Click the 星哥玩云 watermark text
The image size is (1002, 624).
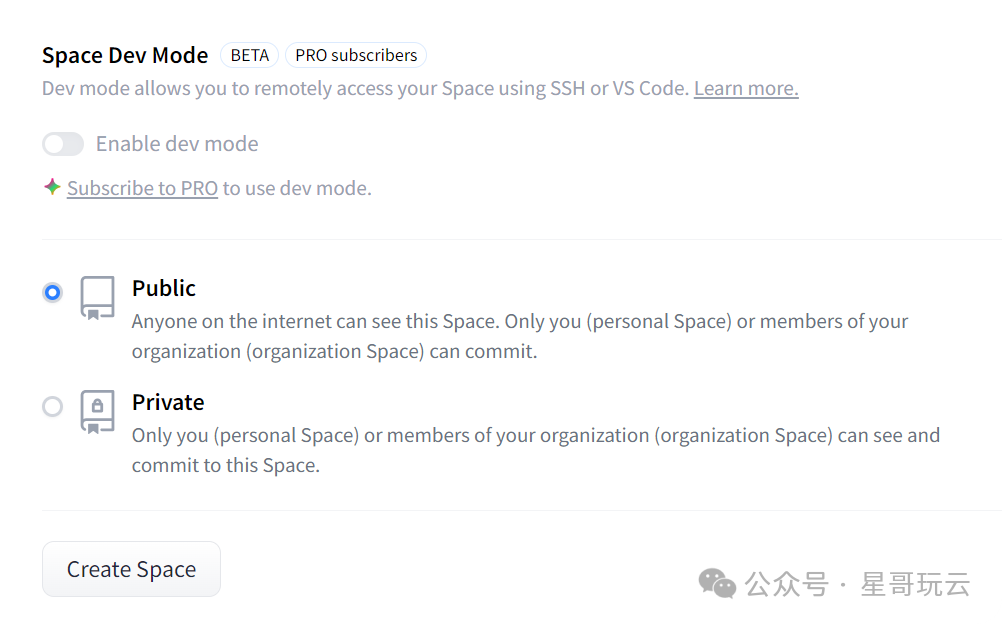point(915,584)
